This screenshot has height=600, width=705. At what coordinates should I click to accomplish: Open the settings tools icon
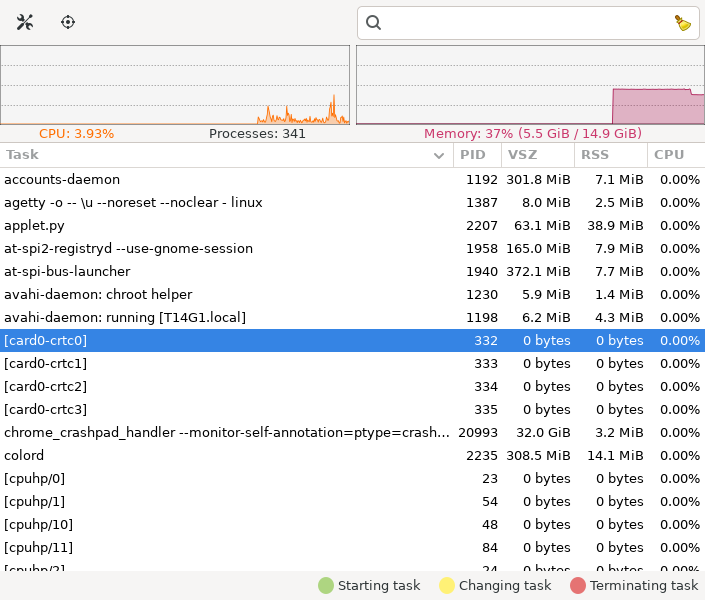tap(25, 22)
